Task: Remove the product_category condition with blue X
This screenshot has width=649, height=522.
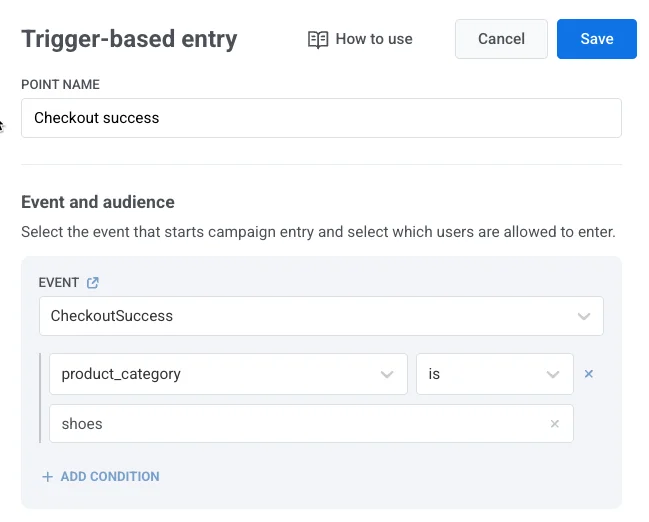Action: [588, 374]
